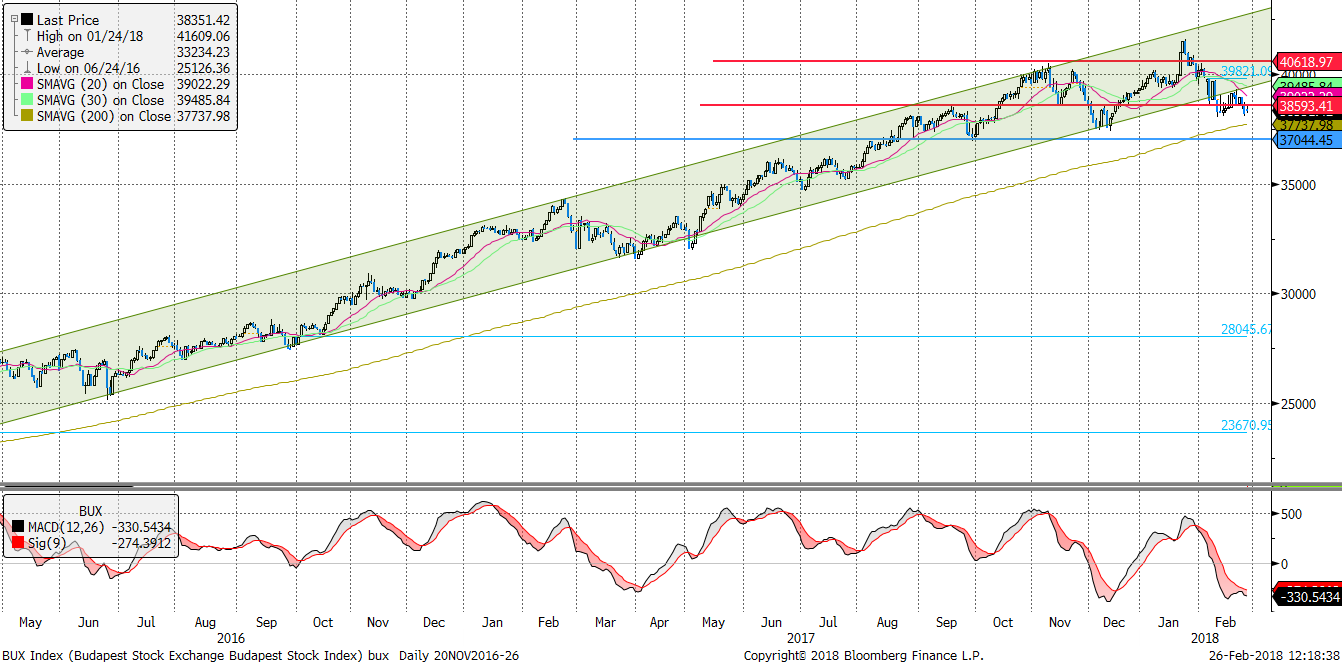Click the BUX title in MACD legend

click(90, 510)
